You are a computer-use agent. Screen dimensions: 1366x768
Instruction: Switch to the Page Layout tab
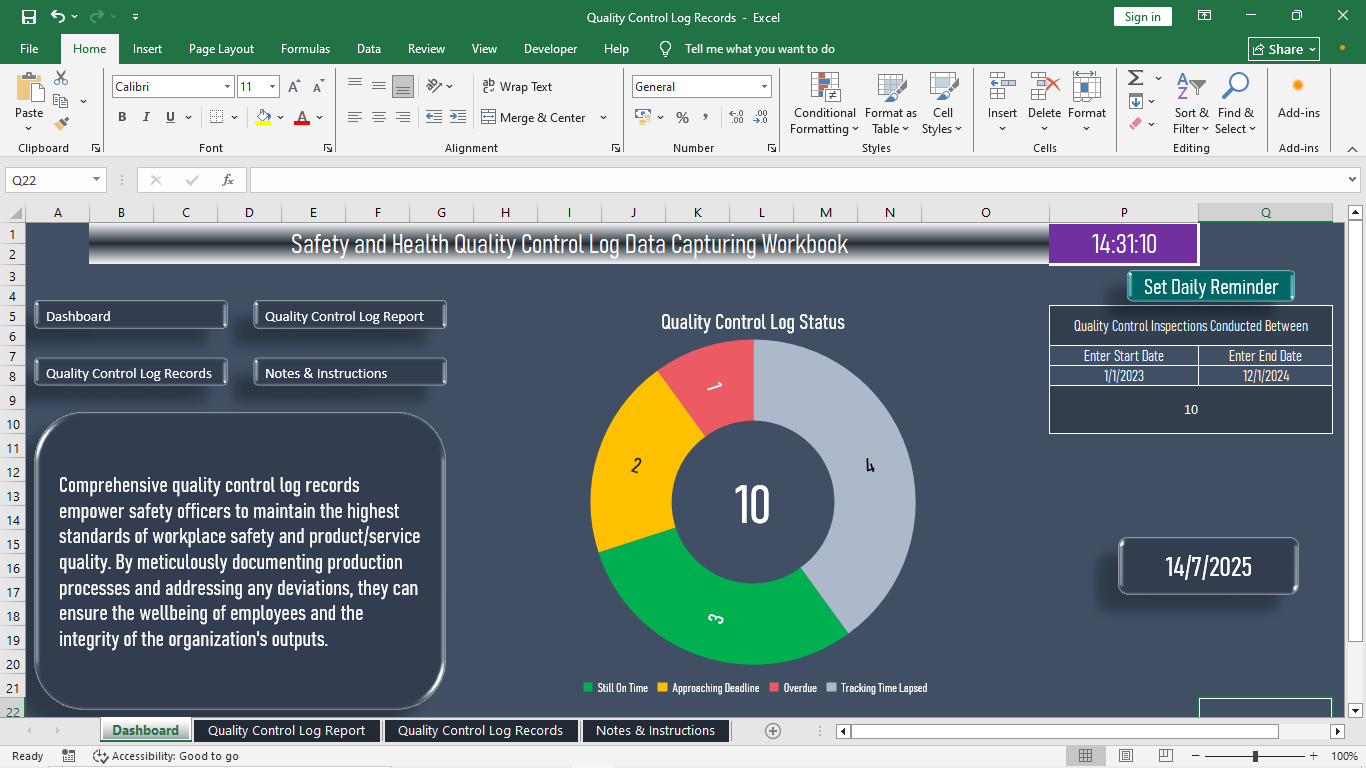(221, 48)
